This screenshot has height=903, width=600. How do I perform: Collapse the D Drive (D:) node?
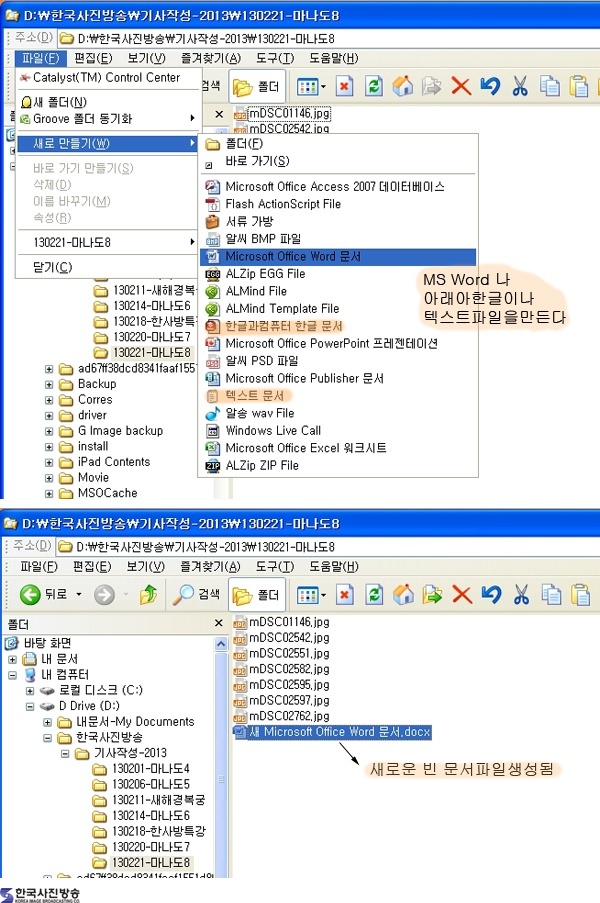pyautogui.click(x=30, y=706)
